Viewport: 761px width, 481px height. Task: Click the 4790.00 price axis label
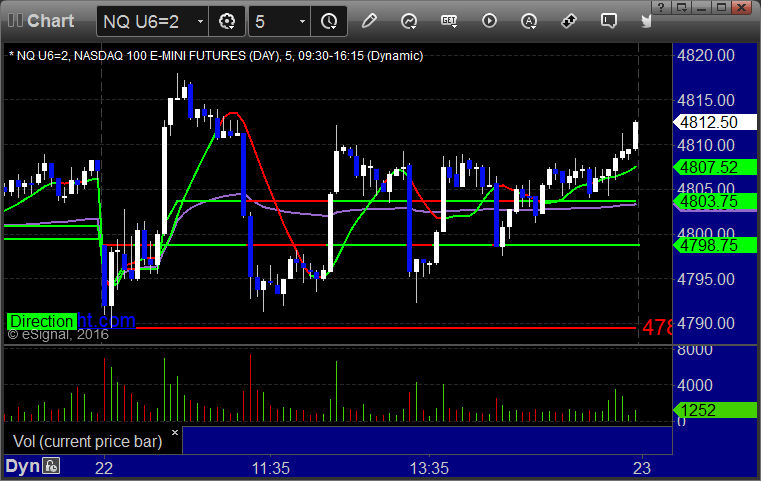pyautogui.click(x=706, y=323)
